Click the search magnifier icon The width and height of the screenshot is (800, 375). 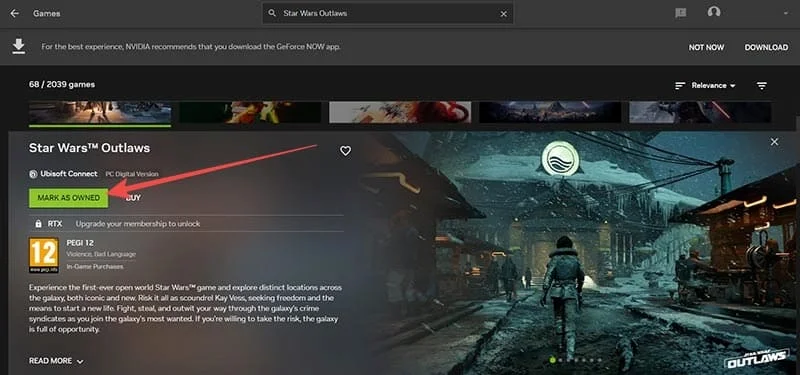(x=272, y=13)
